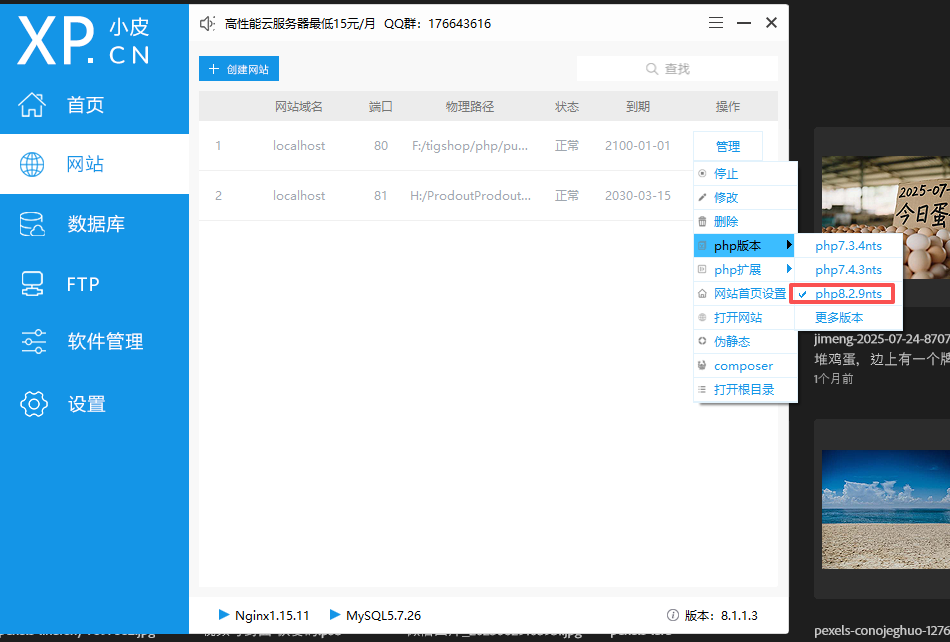
Task: Open 管理 dropdown for first localhost site
Action: [727, 146]
